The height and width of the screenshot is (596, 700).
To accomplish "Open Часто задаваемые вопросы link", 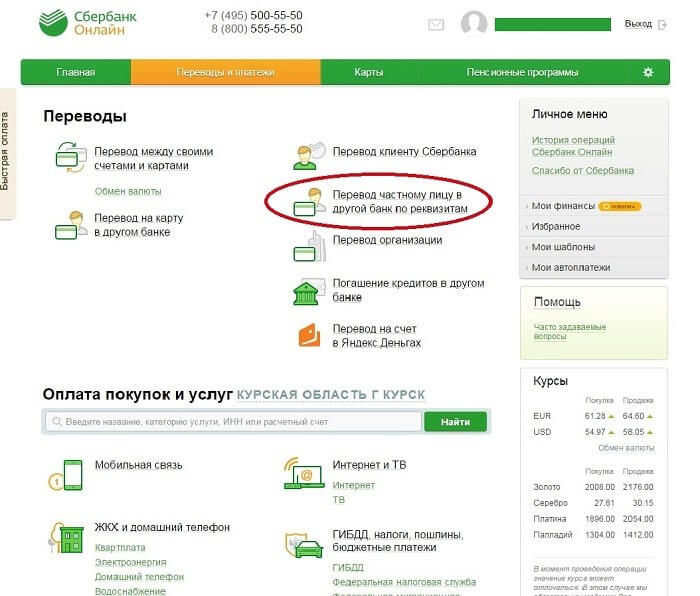I will pyautogui.click(x=570, y=331).
